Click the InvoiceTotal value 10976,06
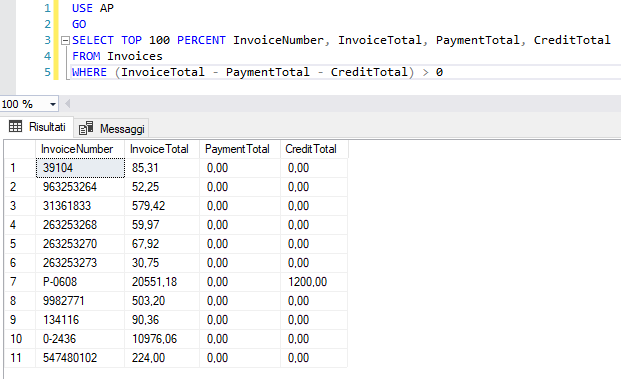The image size is (621, 379). coord(162,339)
